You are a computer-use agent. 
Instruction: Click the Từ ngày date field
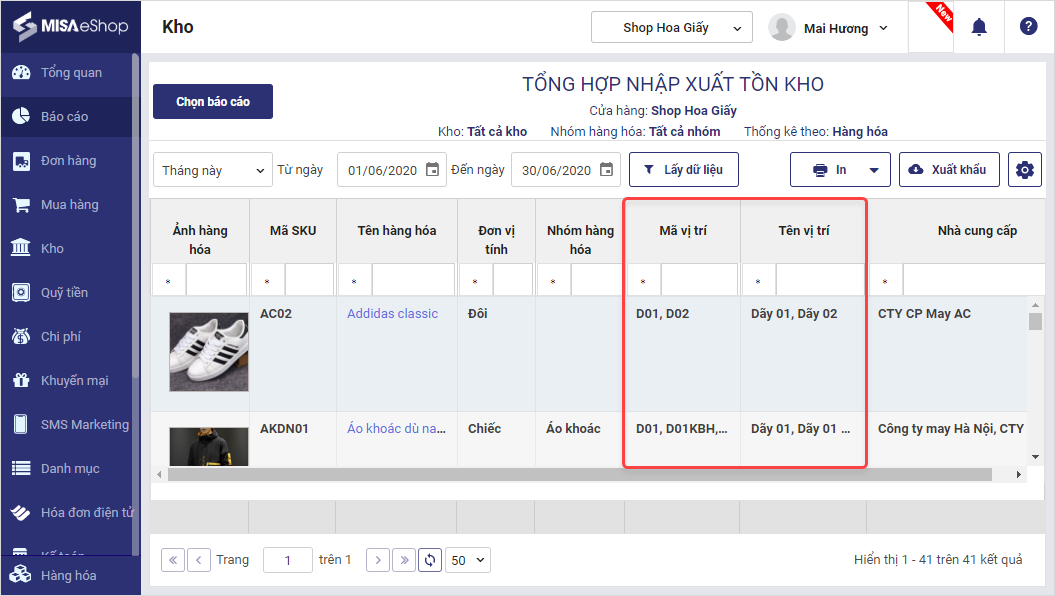click(x=382, y=170)
